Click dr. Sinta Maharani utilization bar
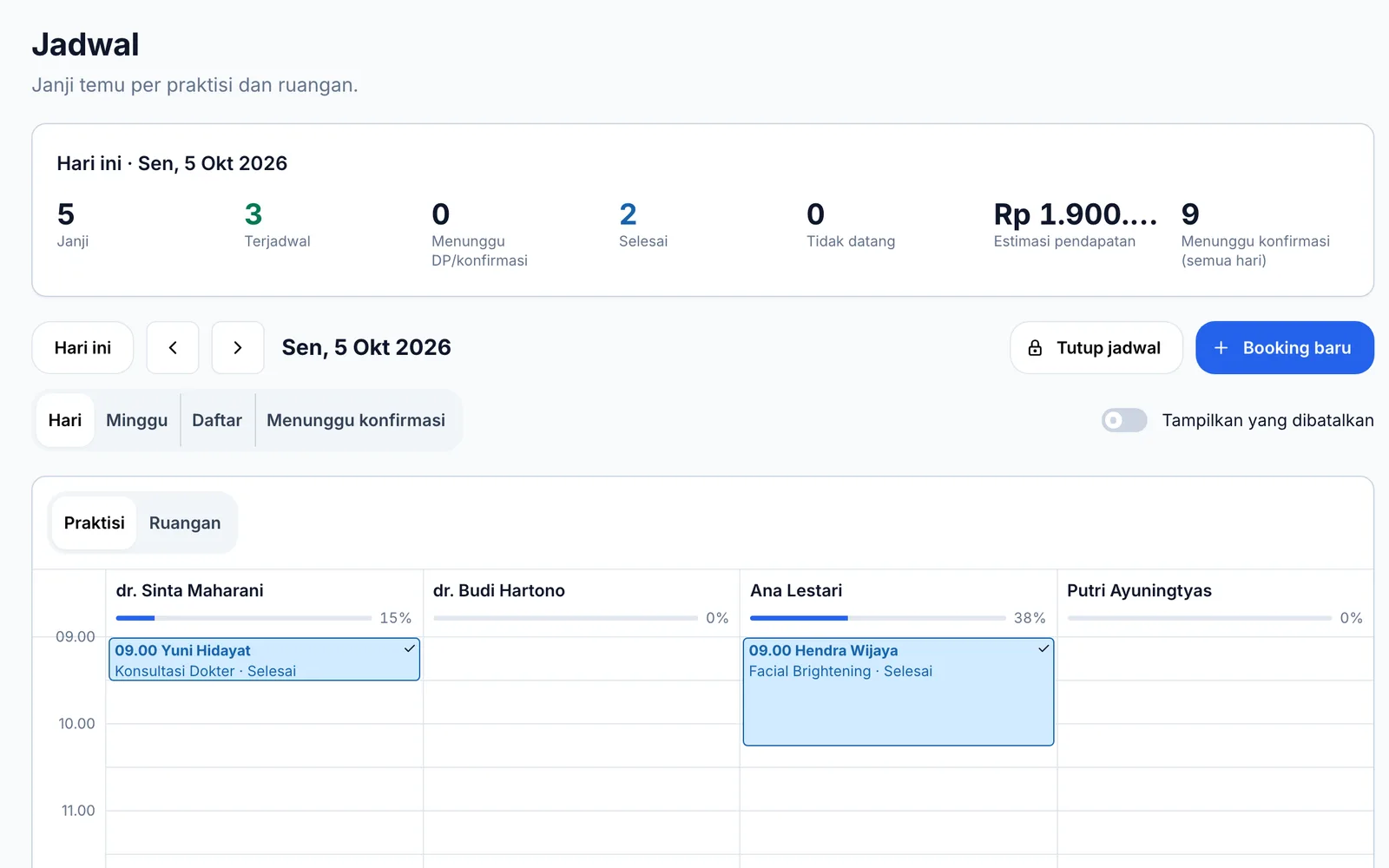The image size is (1389, 868). click(244, 618)
